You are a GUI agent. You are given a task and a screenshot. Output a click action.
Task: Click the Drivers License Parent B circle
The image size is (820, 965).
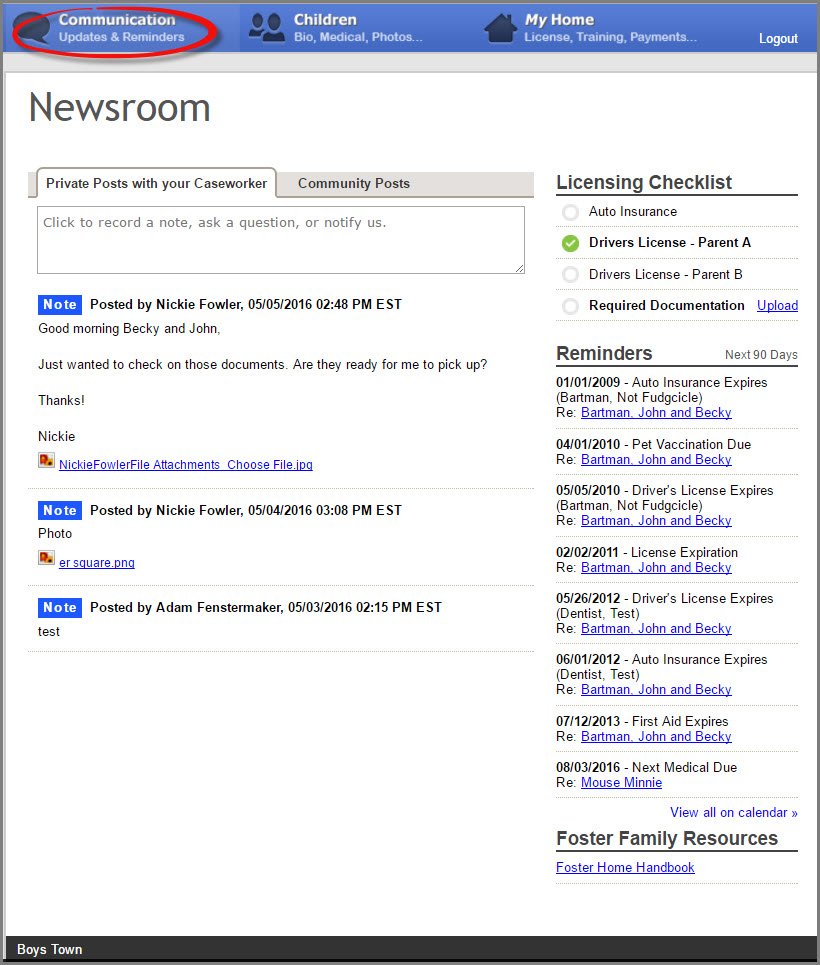click(571, 274)
